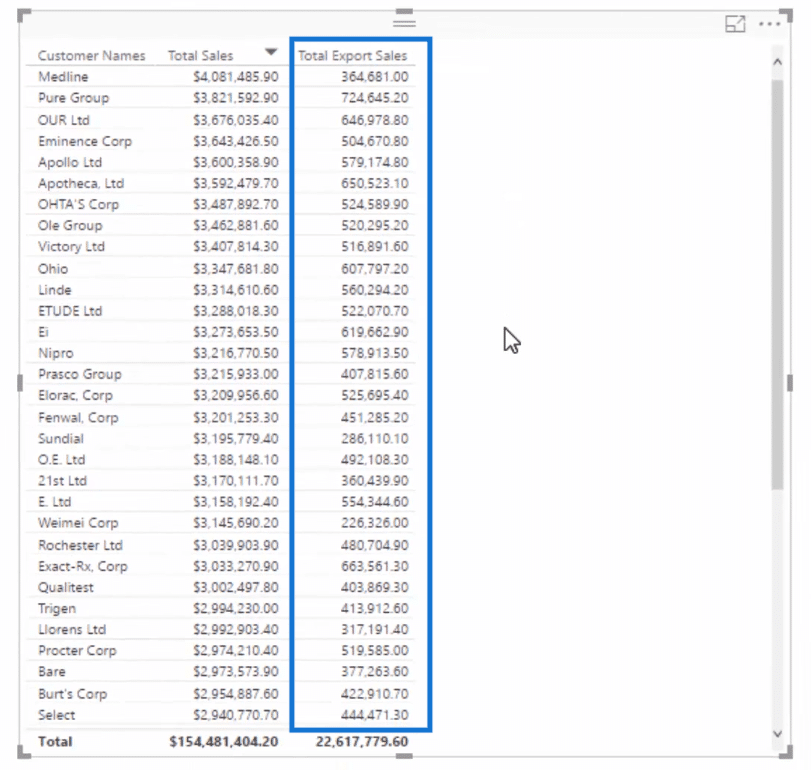
Task: Click the right-middle resize handle
Action: (790, 383)
